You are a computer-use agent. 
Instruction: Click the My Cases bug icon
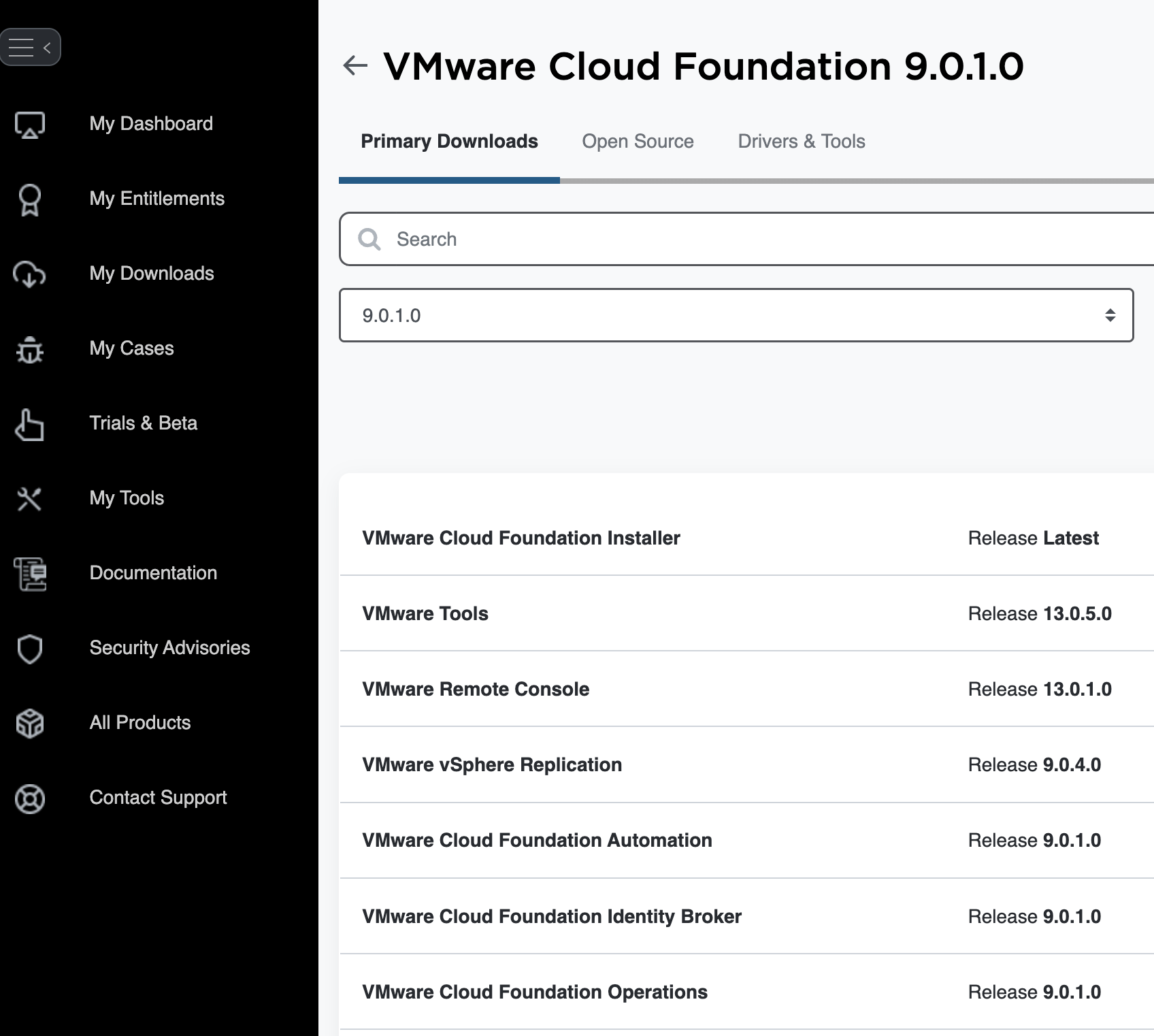tap(30, 349)
